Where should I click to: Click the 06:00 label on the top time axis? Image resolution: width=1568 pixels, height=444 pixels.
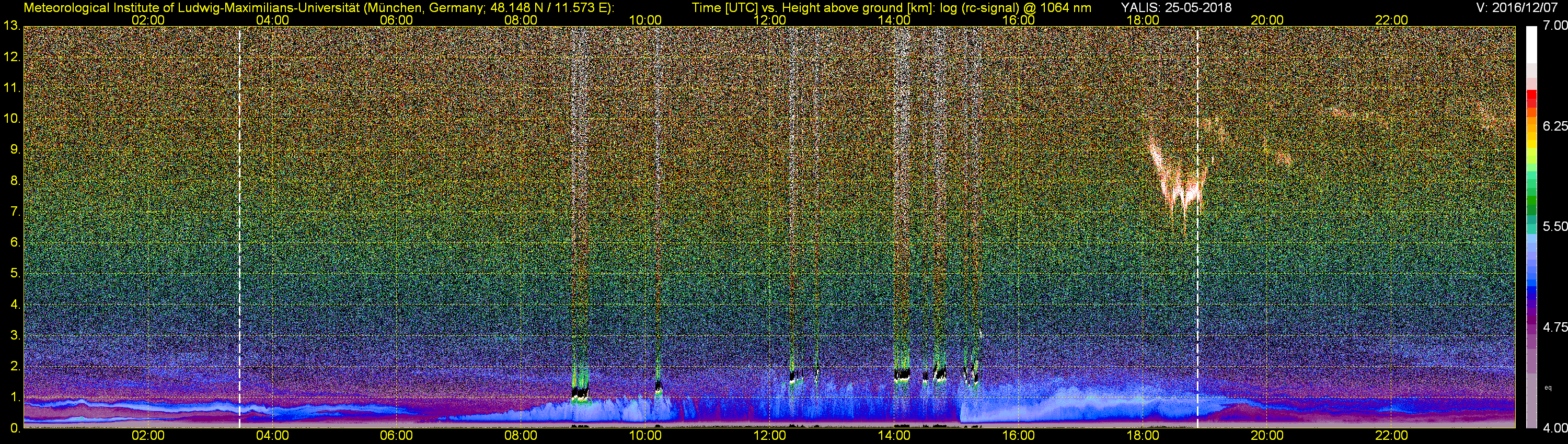coord(396,20)
